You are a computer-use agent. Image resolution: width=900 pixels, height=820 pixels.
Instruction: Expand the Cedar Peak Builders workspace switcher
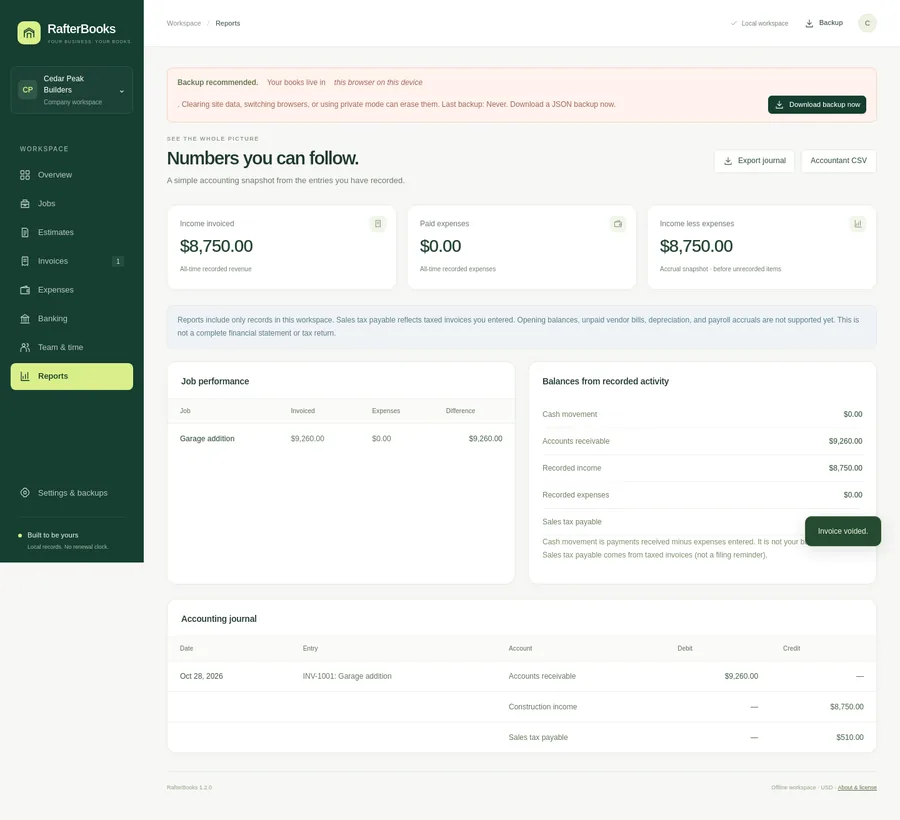pos(72,90)
